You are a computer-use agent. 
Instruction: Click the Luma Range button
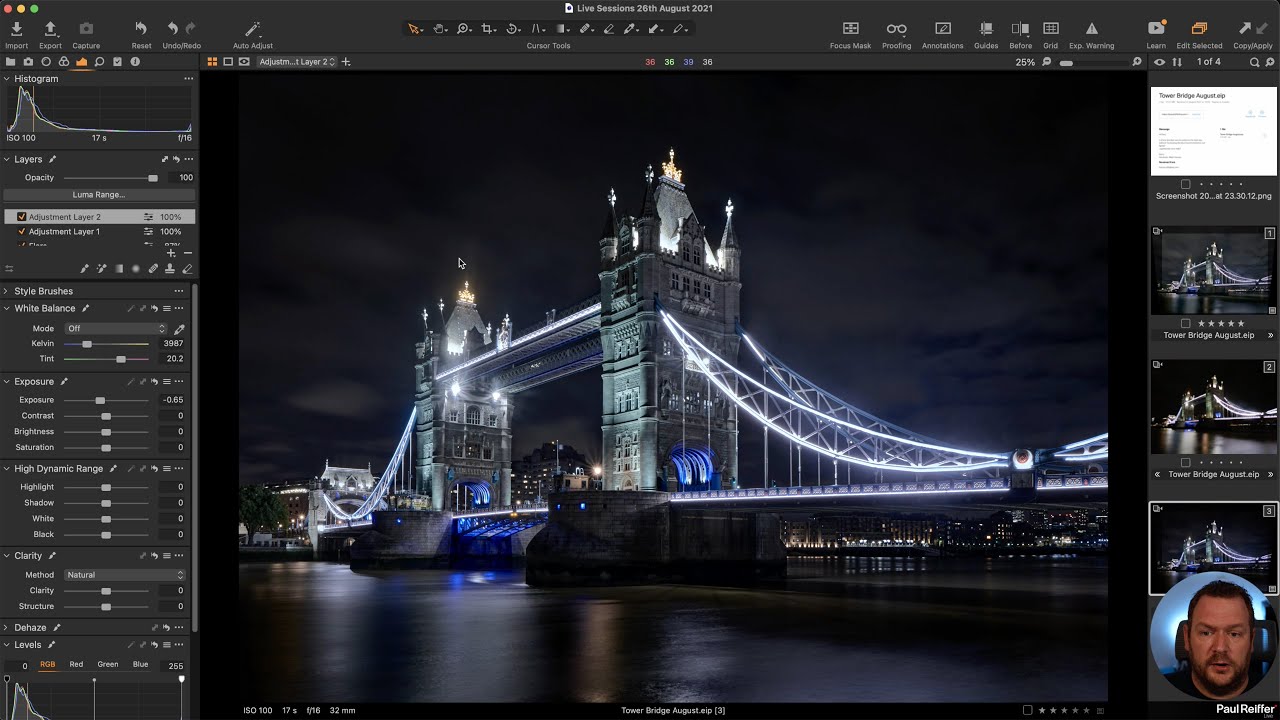(98, 195)
